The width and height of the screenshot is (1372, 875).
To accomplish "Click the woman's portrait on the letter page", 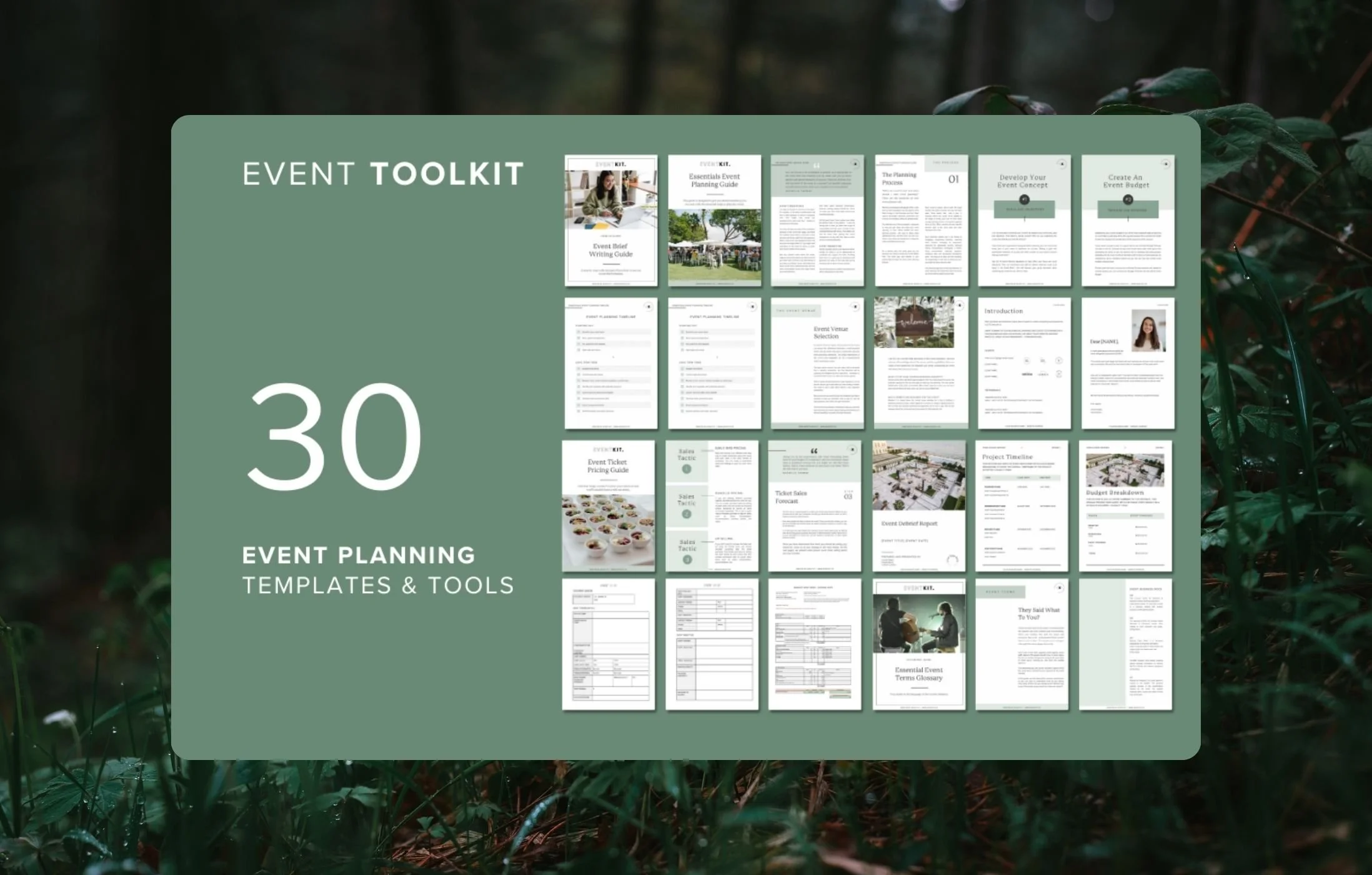I will pyautogui.click(x=1148, y=331).
